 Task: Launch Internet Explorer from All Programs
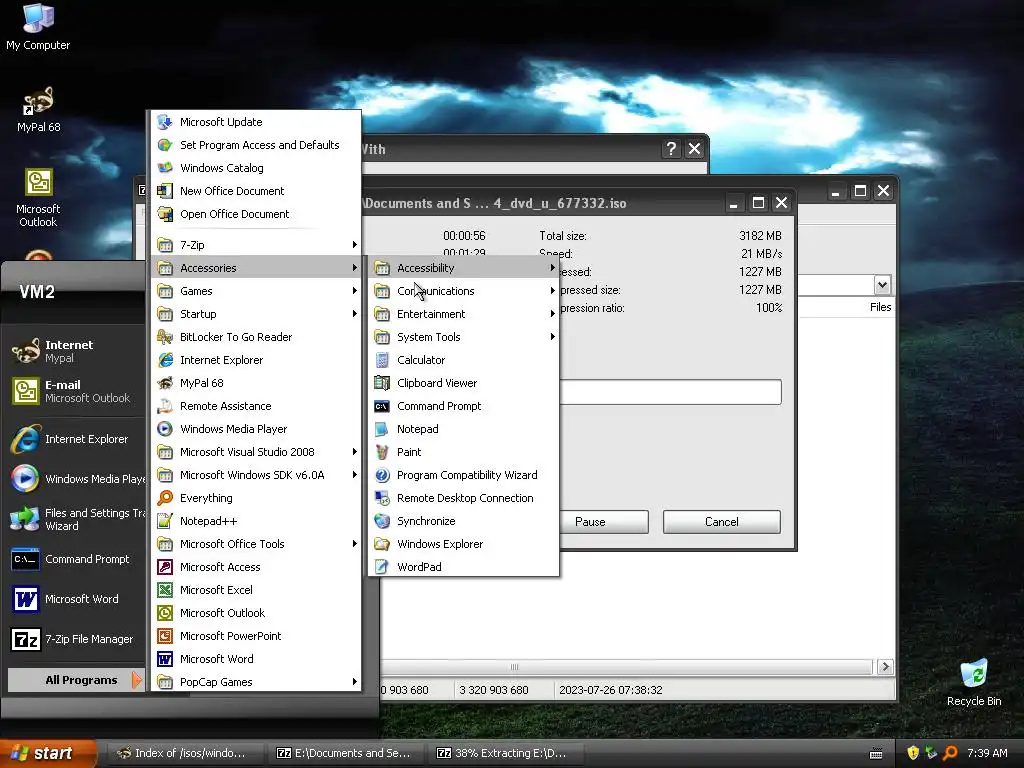pos(256,360)
